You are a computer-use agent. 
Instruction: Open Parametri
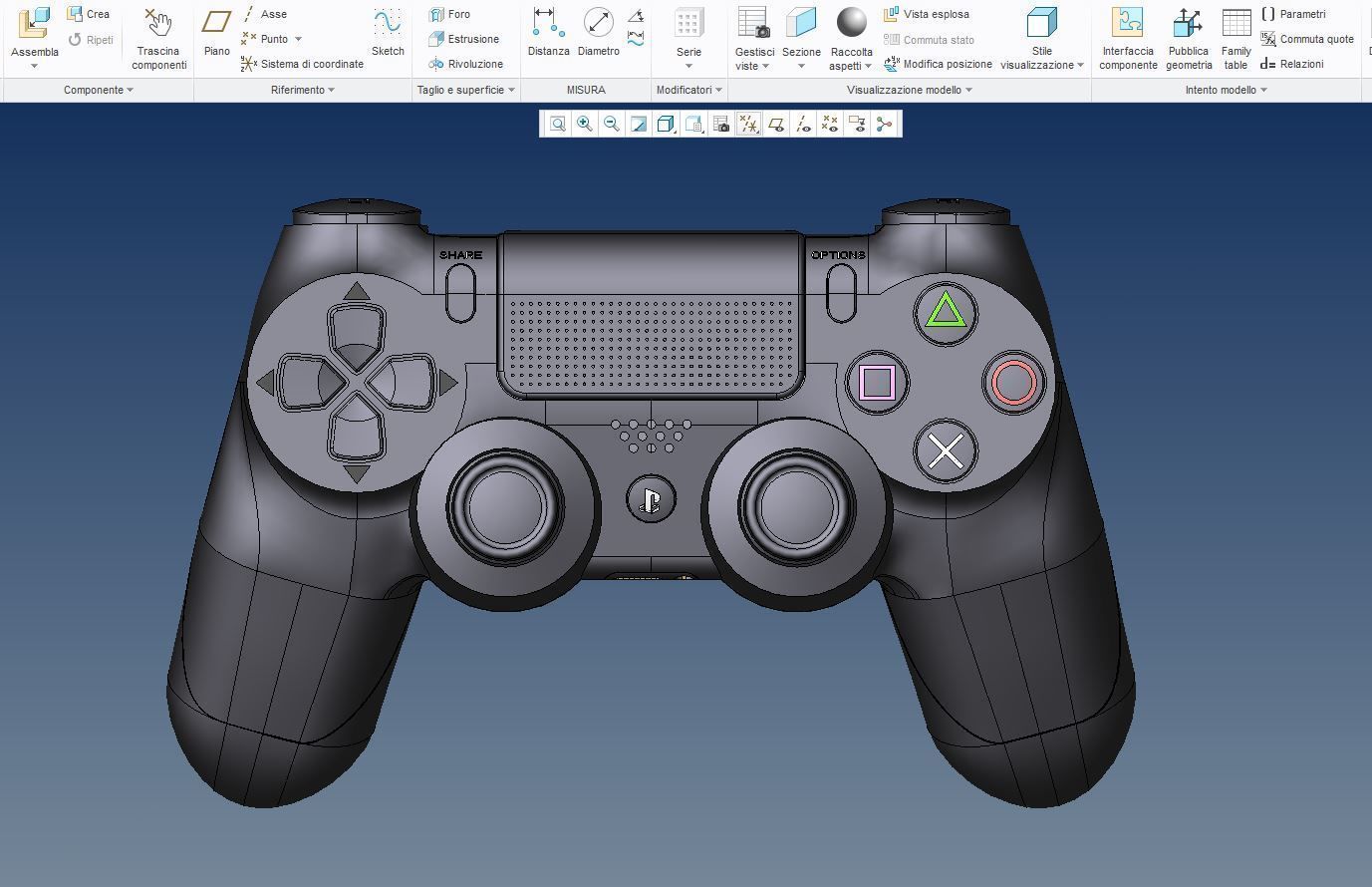tap(1292, 14)
